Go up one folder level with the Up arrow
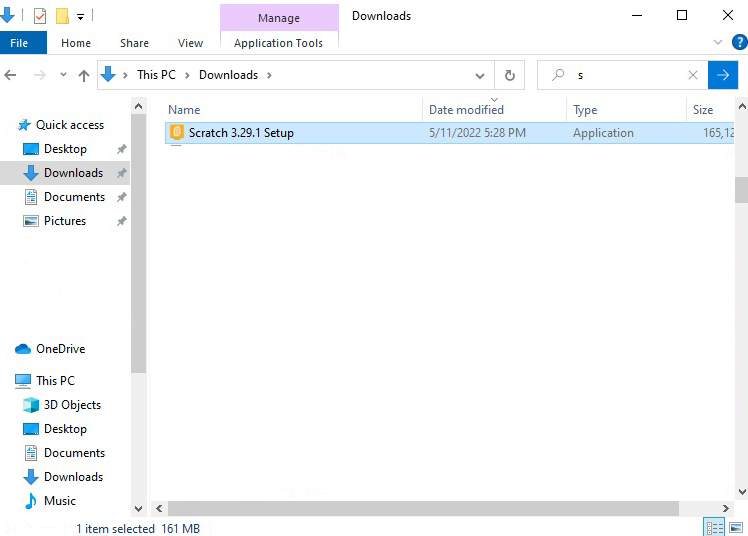 pyautogui.click(x=84, y=75)
